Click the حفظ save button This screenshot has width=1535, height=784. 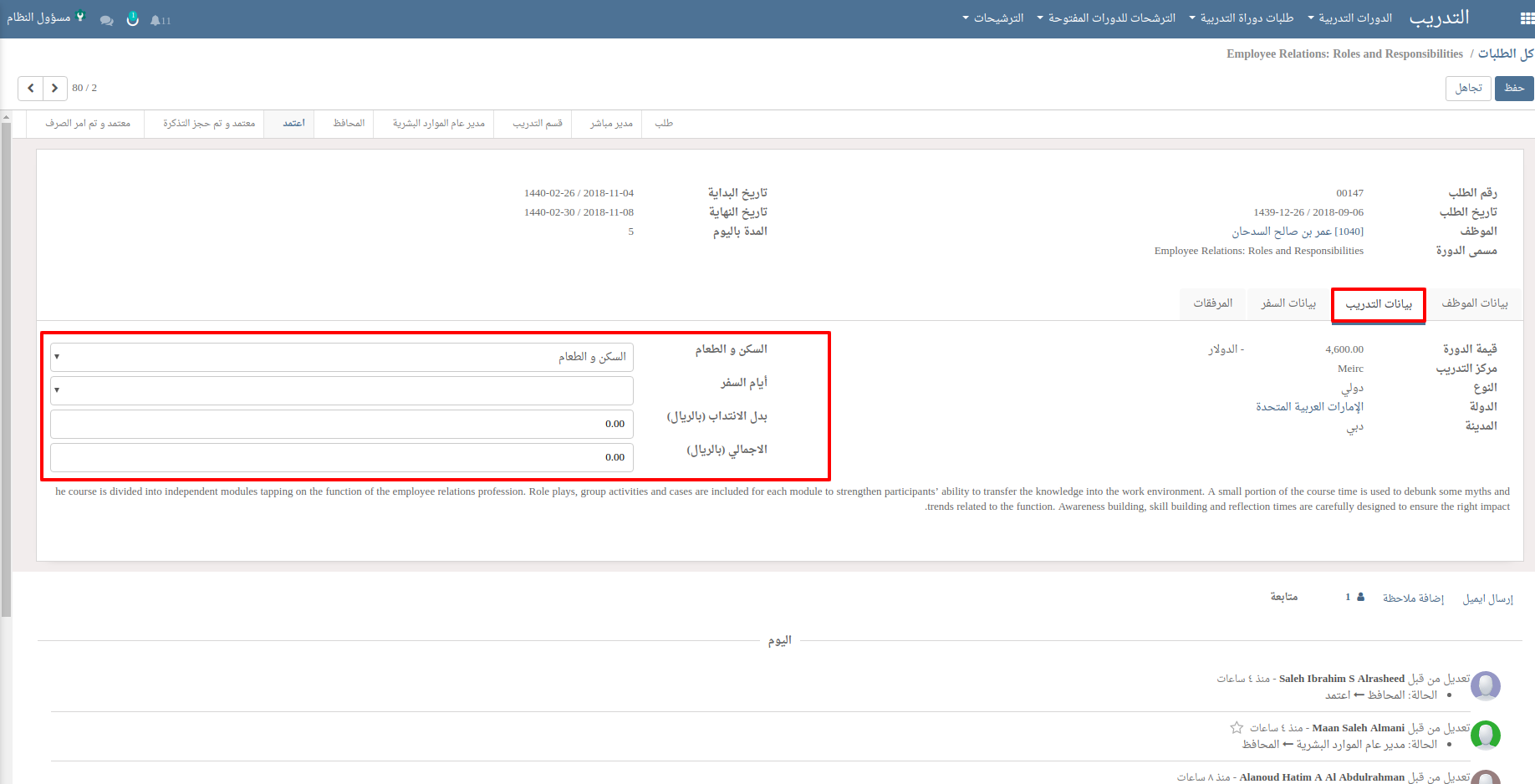[x=1513, y=88]
